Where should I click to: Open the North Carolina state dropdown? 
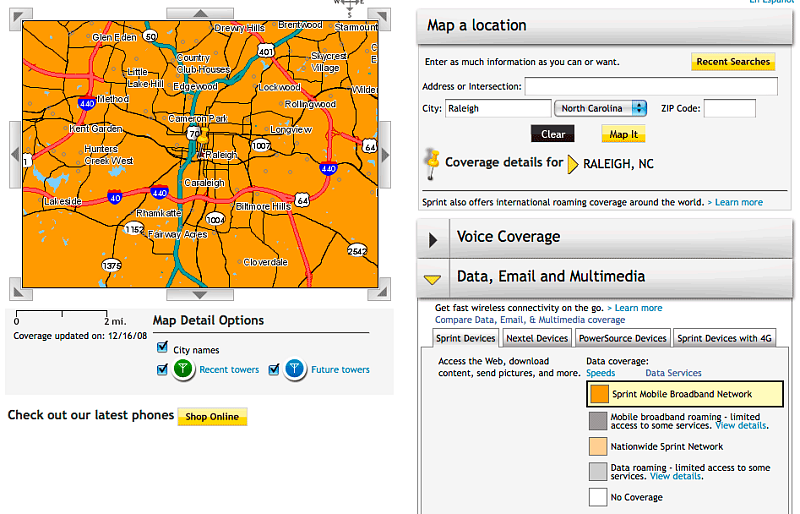point(601,108)
